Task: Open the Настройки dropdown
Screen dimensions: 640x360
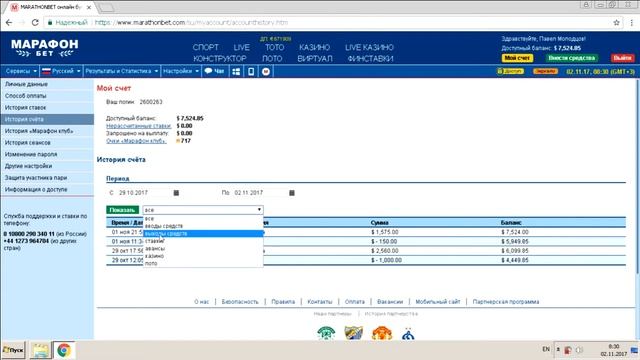Action: [181, 71]
